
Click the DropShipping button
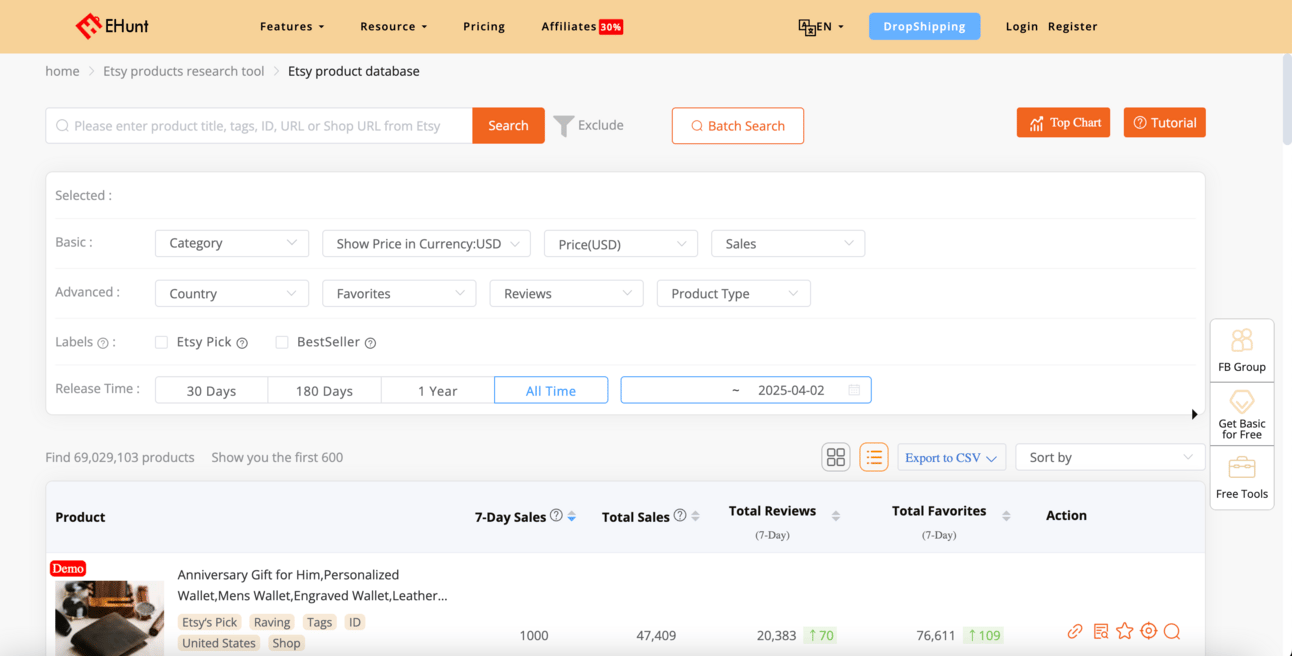click(x=924, y=26)
